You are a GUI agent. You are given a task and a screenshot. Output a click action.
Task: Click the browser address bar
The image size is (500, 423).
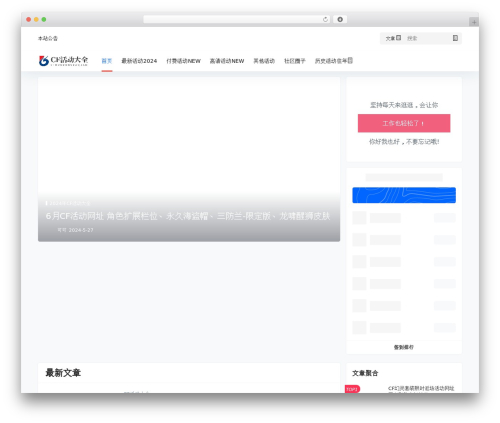click(237, 19)
